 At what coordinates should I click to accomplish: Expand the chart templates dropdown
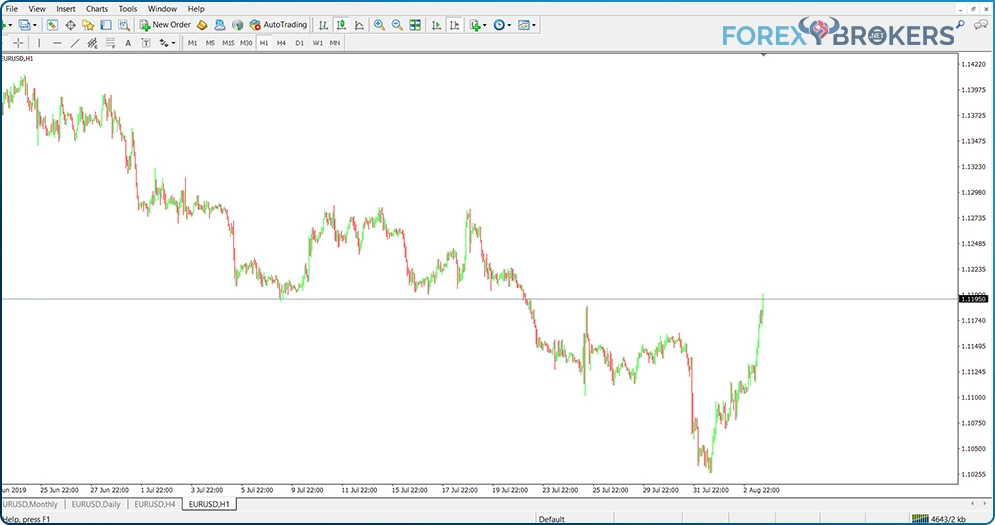527,25
